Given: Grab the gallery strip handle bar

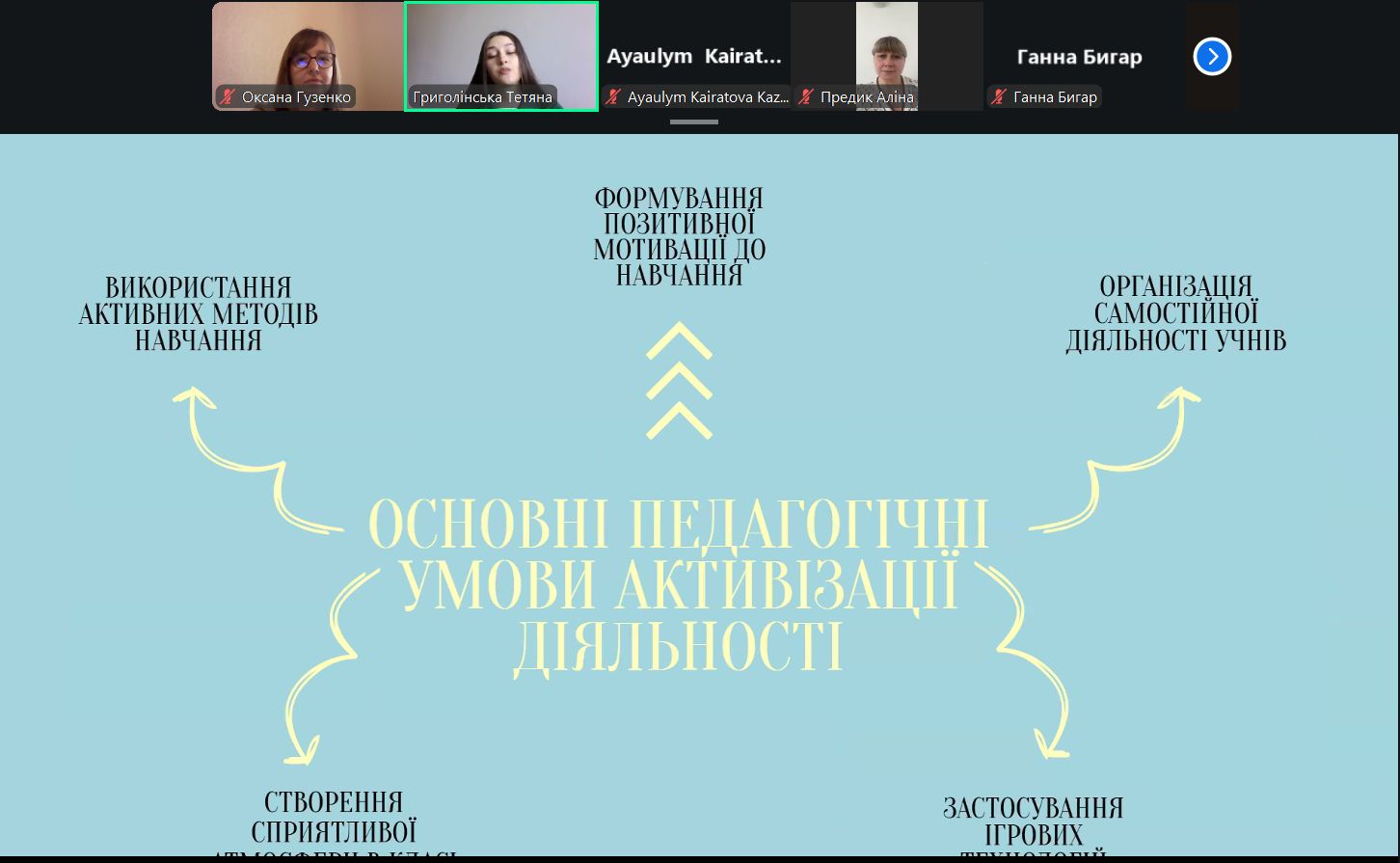Looking at the screenshot, I should tap(694, 122).
